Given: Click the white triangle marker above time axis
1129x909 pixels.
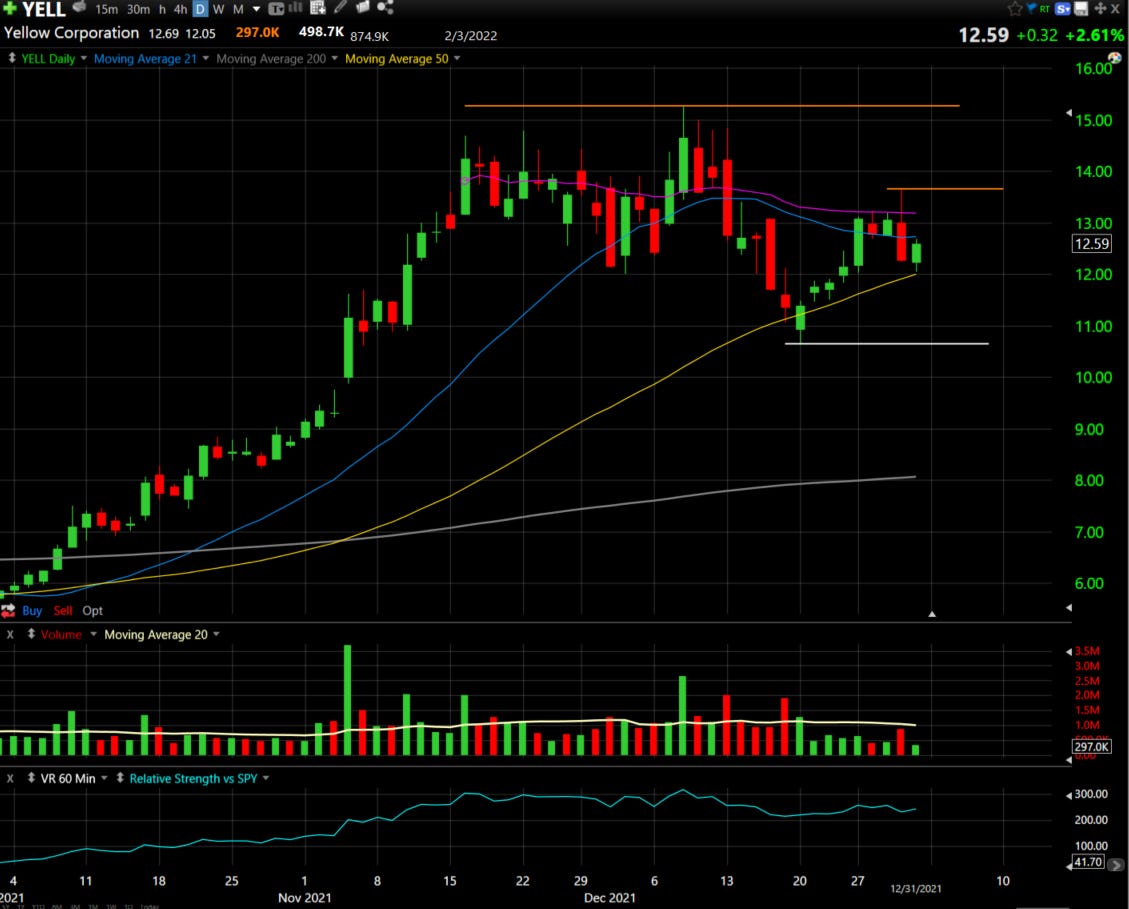Looking at the screenshot, I should tap(932, 614).
